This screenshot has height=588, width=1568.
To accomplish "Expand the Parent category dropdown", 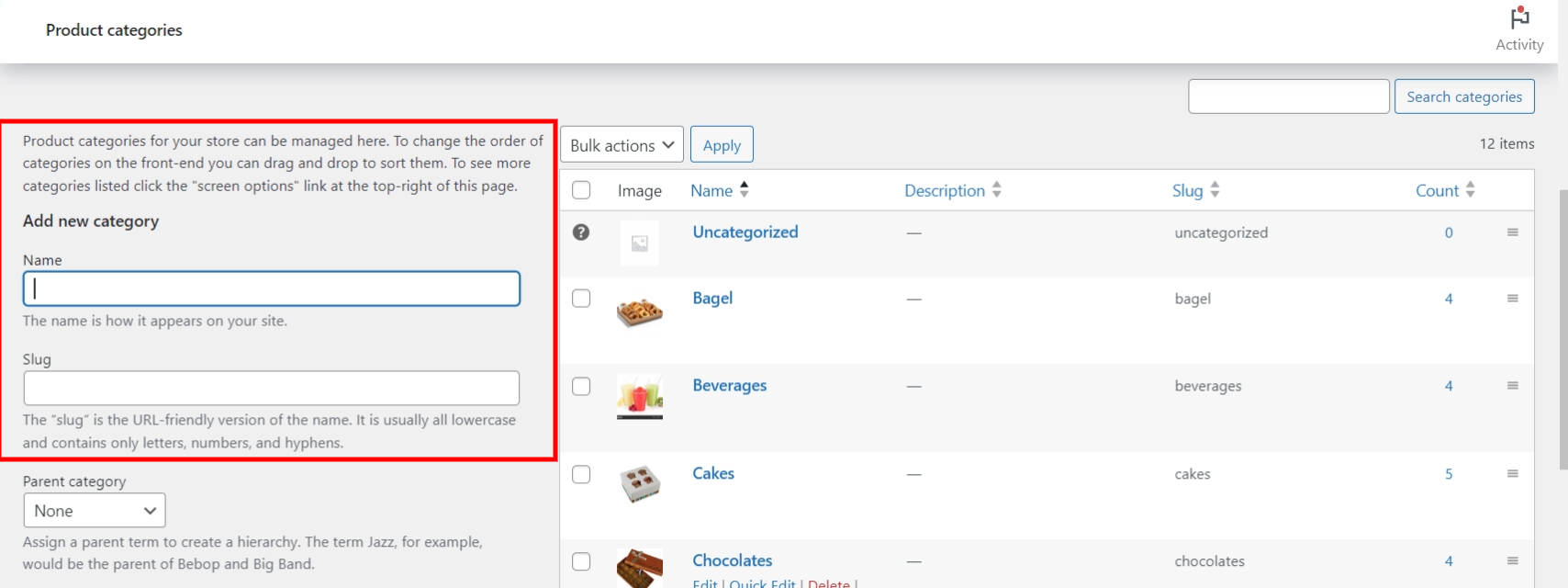I will click(x=95, y=511).
